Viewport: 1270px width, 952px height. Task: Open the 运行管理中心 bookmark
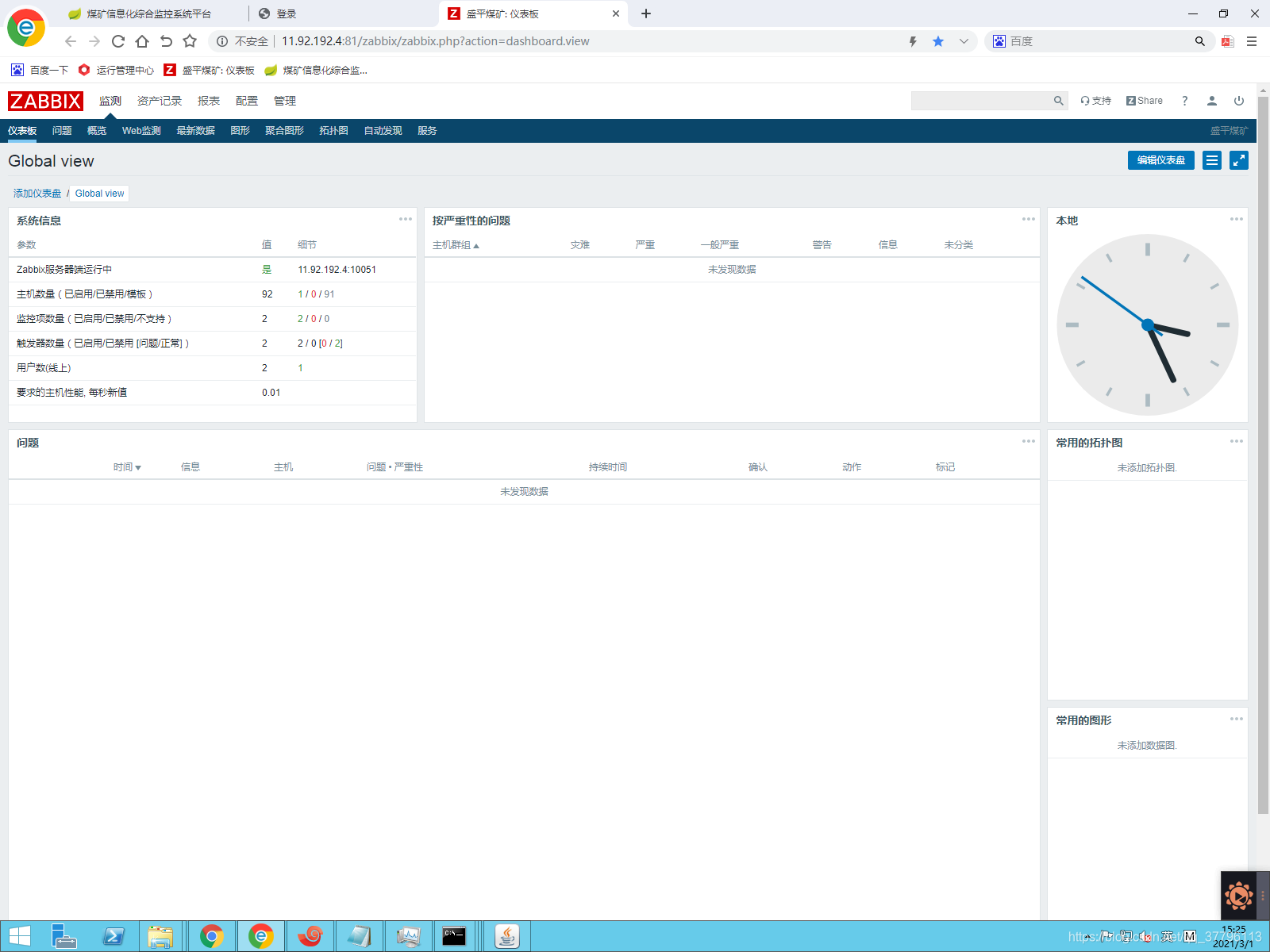coord(116,70)
